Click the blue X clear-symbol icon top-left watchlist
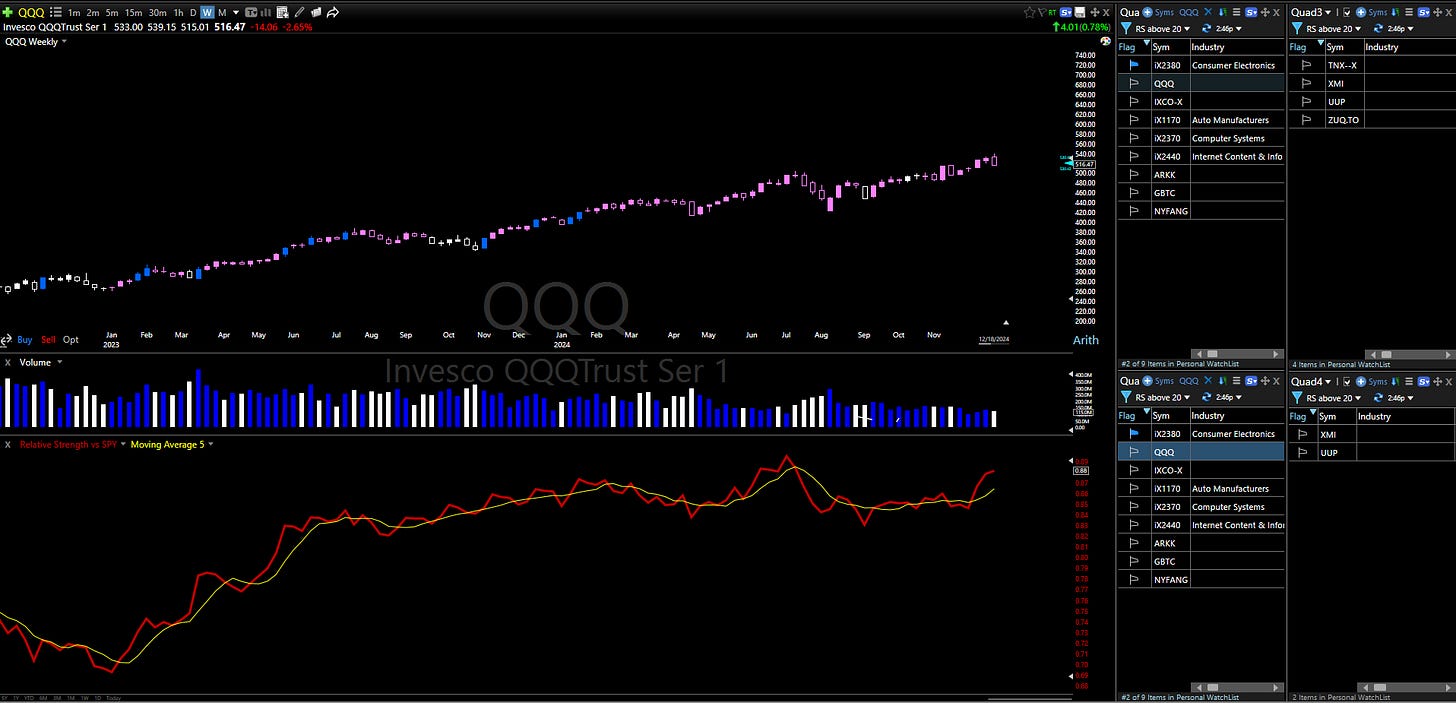This screenshot has height=703, width=1456. (1207, 12)
